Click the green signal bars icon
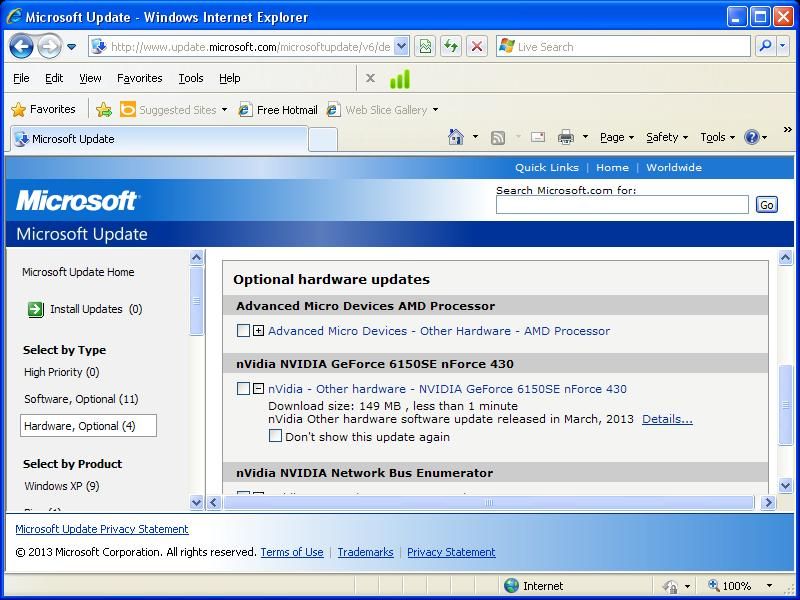Screen dimensions: 800x600 399,79
